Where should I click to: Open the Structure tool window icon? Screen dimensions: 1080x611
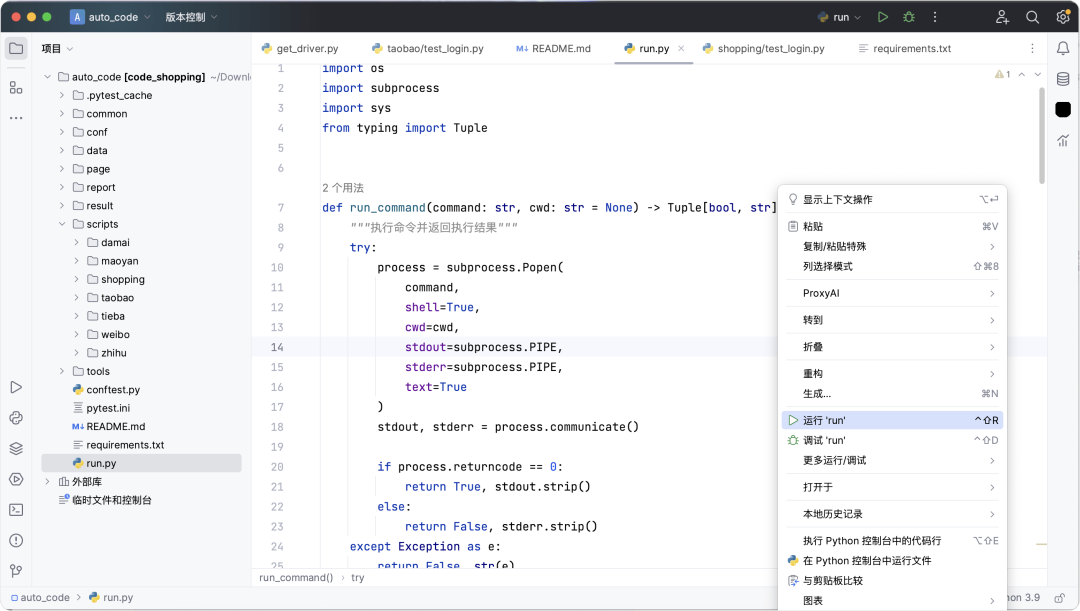click(16, 87)
